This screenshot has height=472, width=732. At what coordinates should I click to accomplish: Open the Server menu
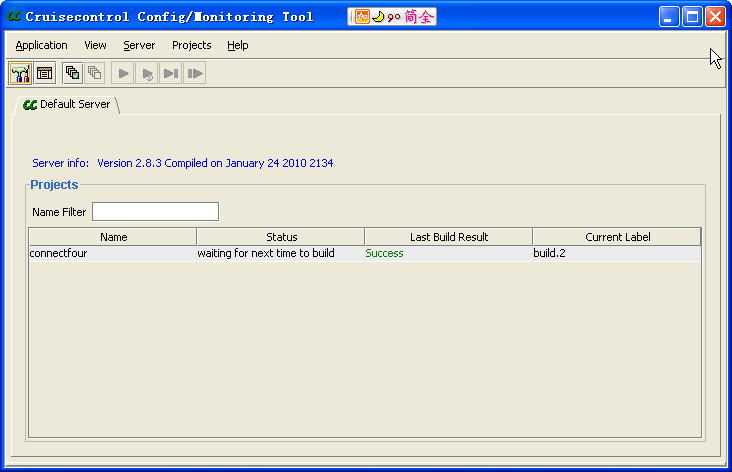coord(139,45)
